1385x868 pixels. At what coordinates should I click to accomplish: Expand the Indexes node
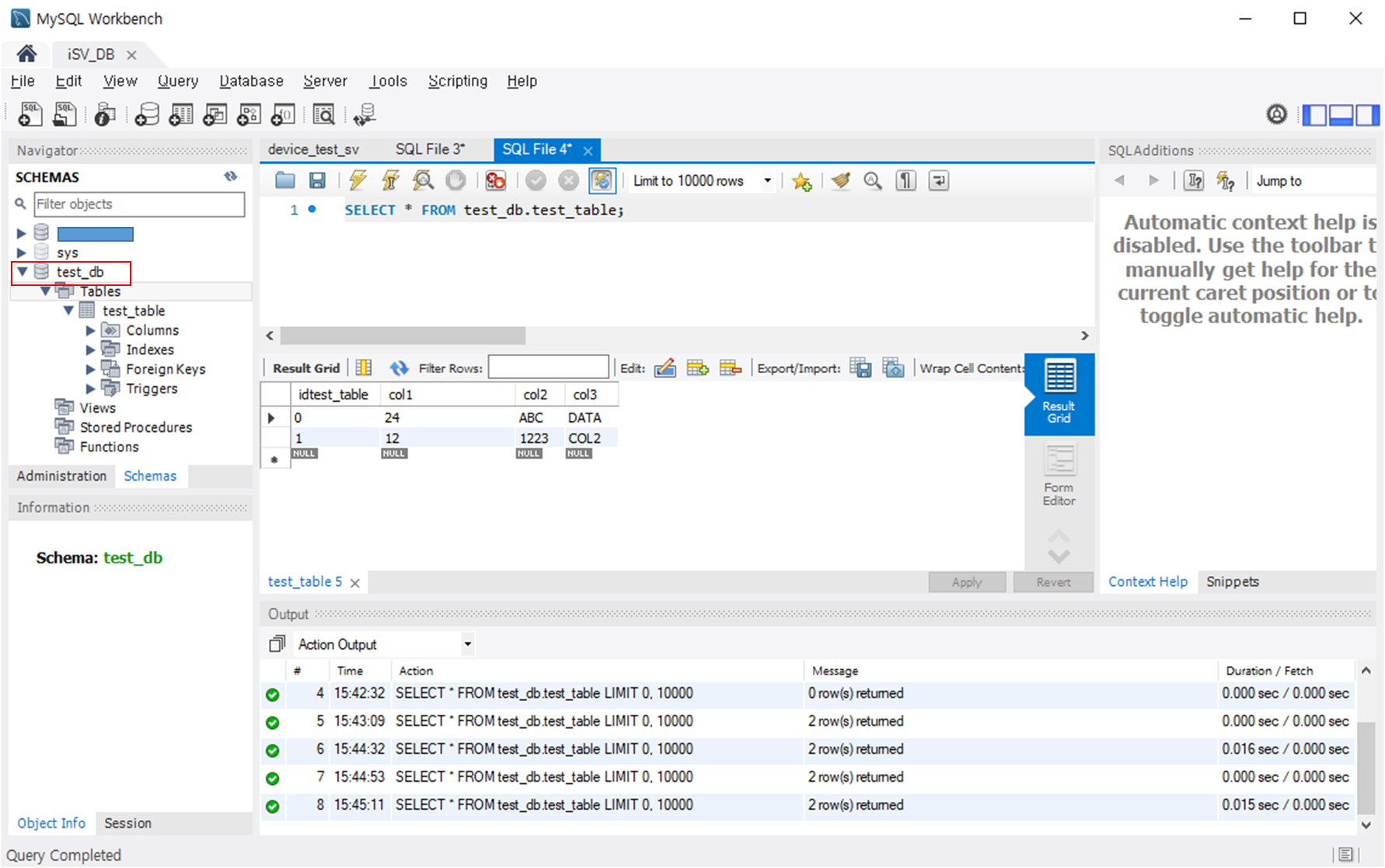(x=90, y=350)
